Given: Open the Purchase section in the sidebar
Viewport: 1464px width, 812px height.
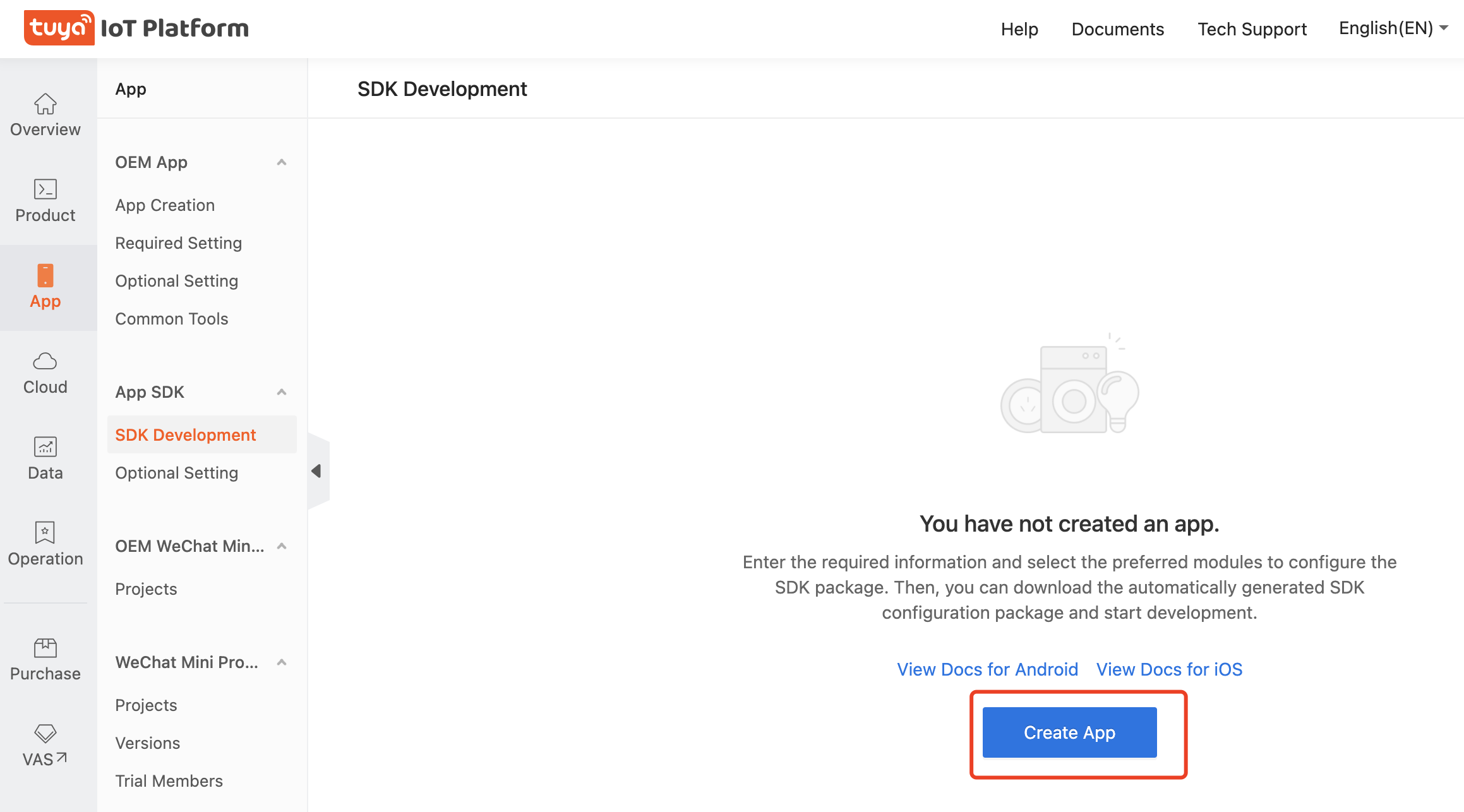Looking at the screenshot, I should point(45,658).
